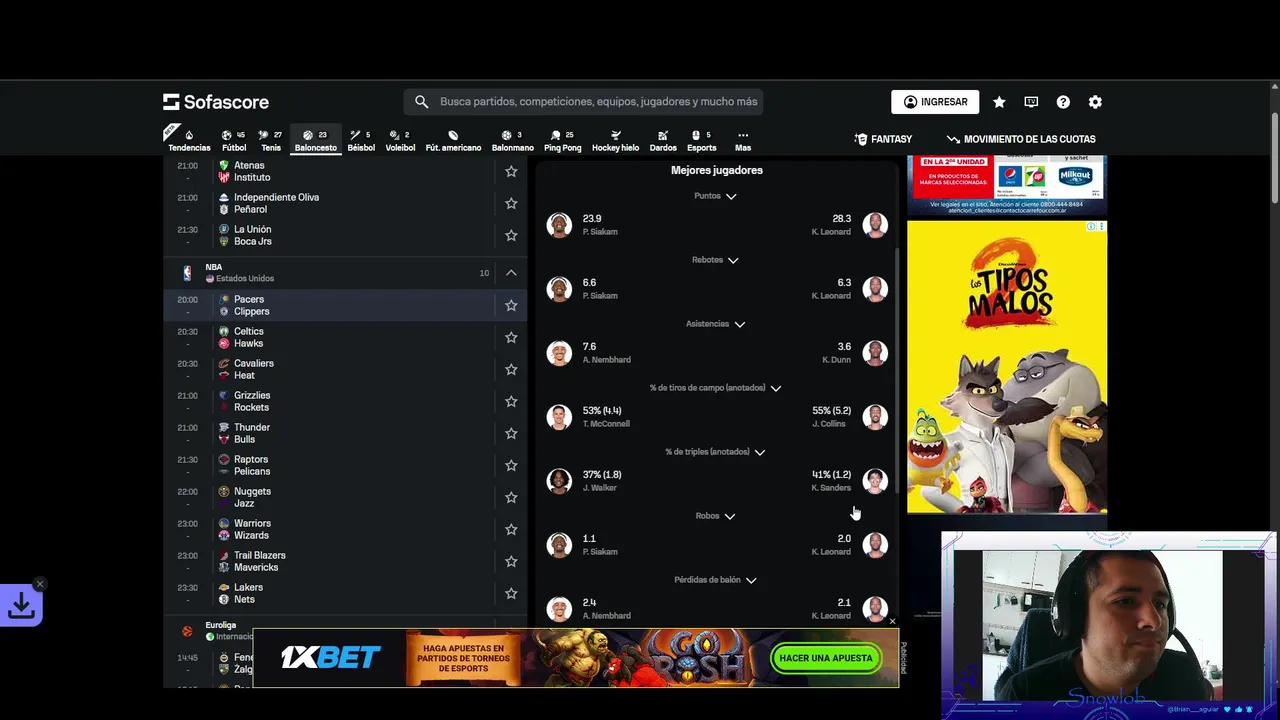Open the TV schedule icon in header

(1031, 102)
